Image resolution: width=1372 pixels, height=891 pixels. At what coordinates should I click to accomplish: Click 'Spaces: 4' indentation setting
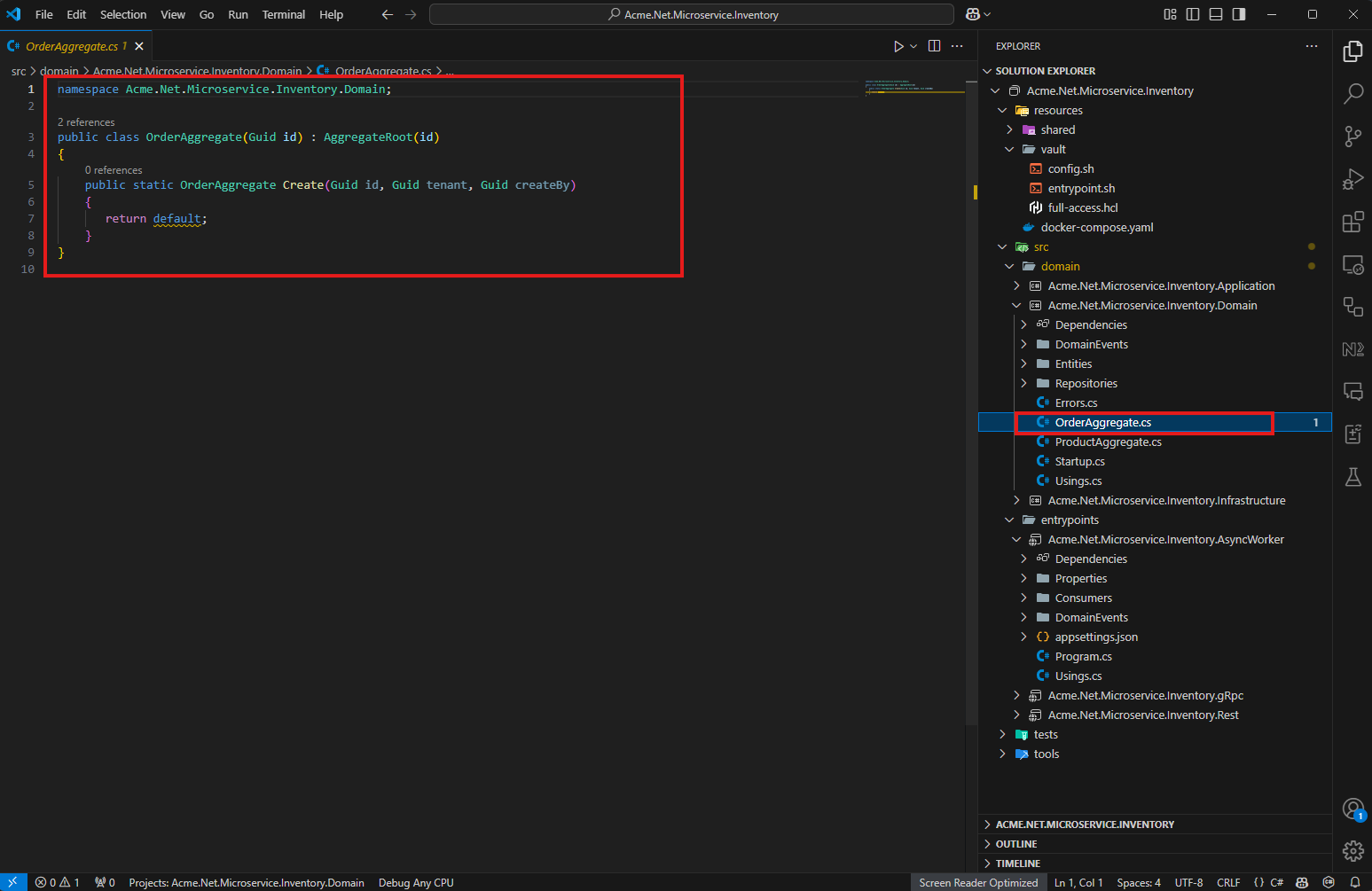click(1139, 882)
